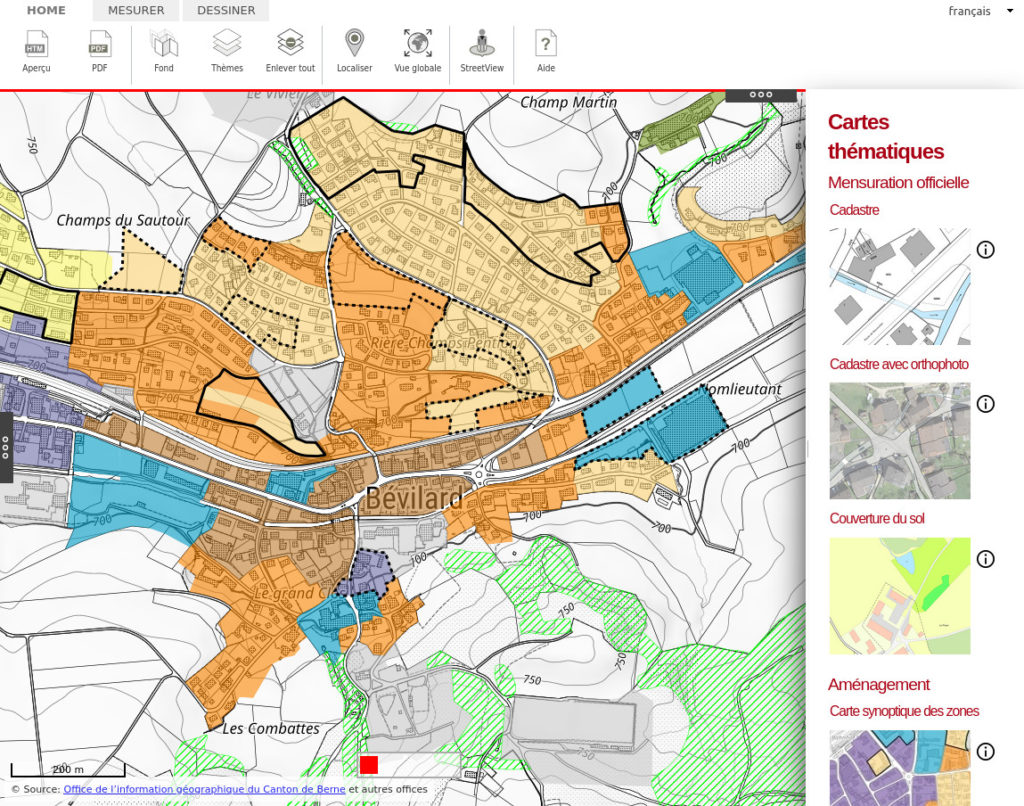Open the Thèmes layers panel
Viewport: 1024px width, 806px height.
pyautogui.click(x=227, y=51)
